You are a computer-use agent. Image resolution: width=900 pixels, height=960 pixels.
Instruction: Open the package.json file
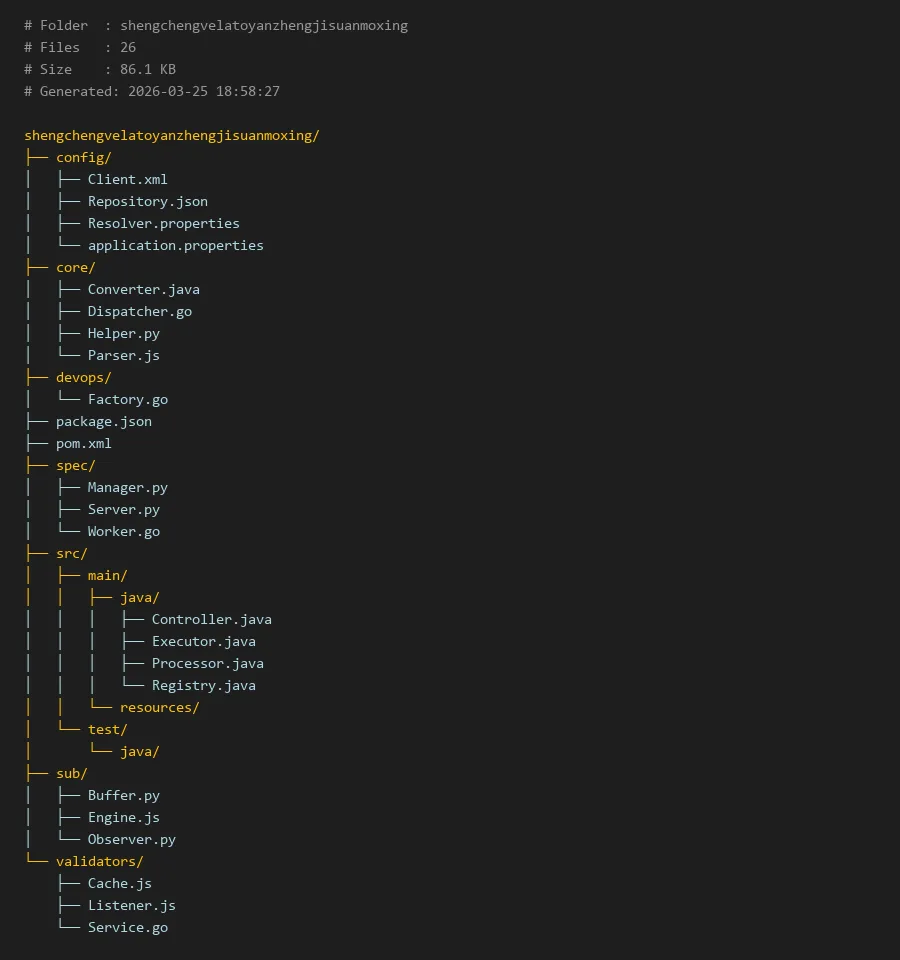coord(103,421)
